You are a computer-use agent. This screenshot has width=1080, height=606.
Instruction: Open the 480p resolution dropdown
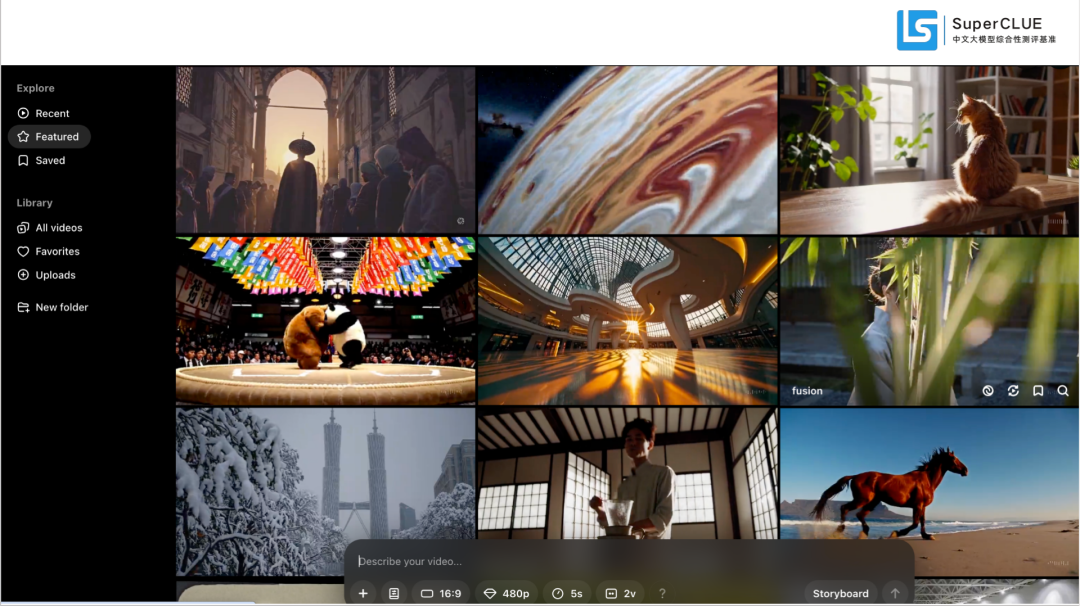pyautogui.click(x=506, y=593)
